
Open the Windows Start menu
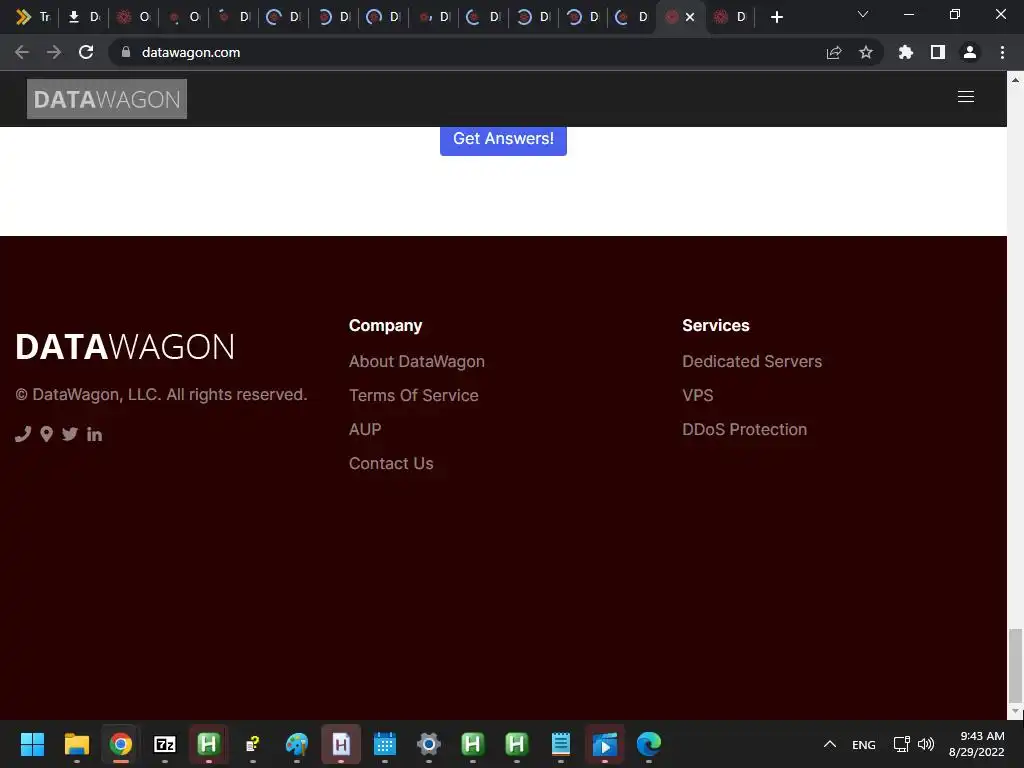click(x=32, y=744)
